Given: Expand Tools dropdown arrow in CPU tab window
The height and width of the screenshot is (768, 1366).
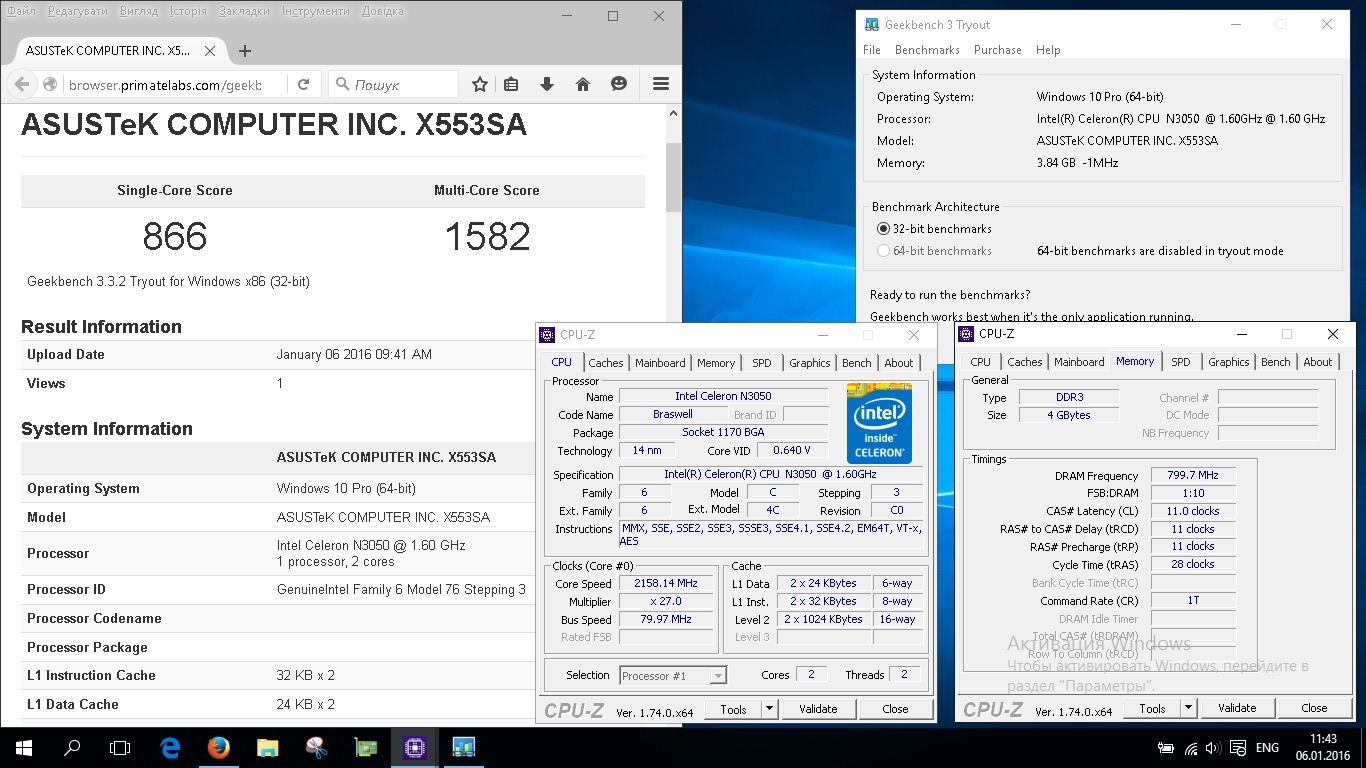Looking at the screenshot, I should (x=769, y=709).
